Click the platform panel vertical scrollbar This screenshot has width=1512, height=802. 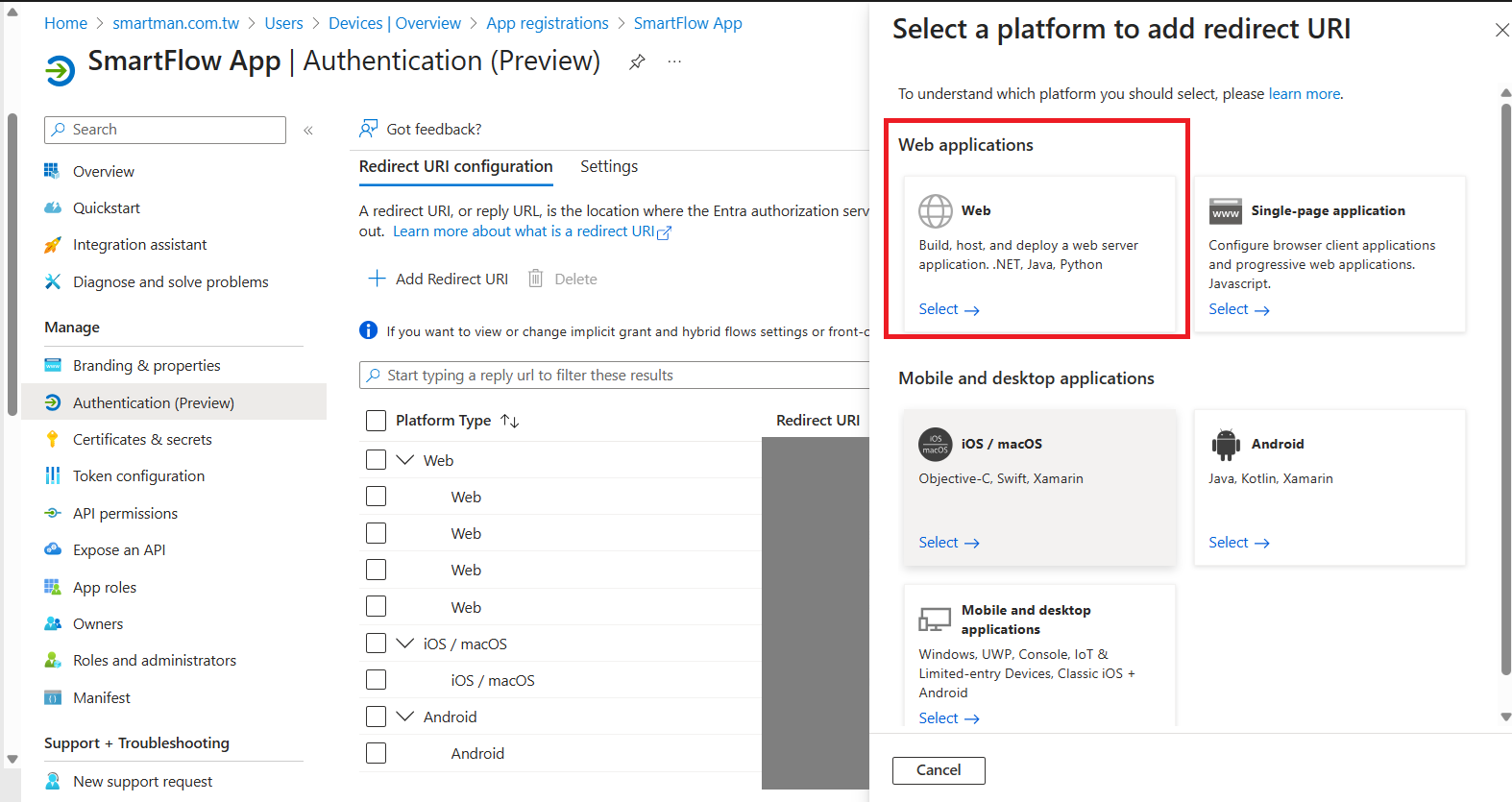pyautogui.click(x=1505, y=389)
